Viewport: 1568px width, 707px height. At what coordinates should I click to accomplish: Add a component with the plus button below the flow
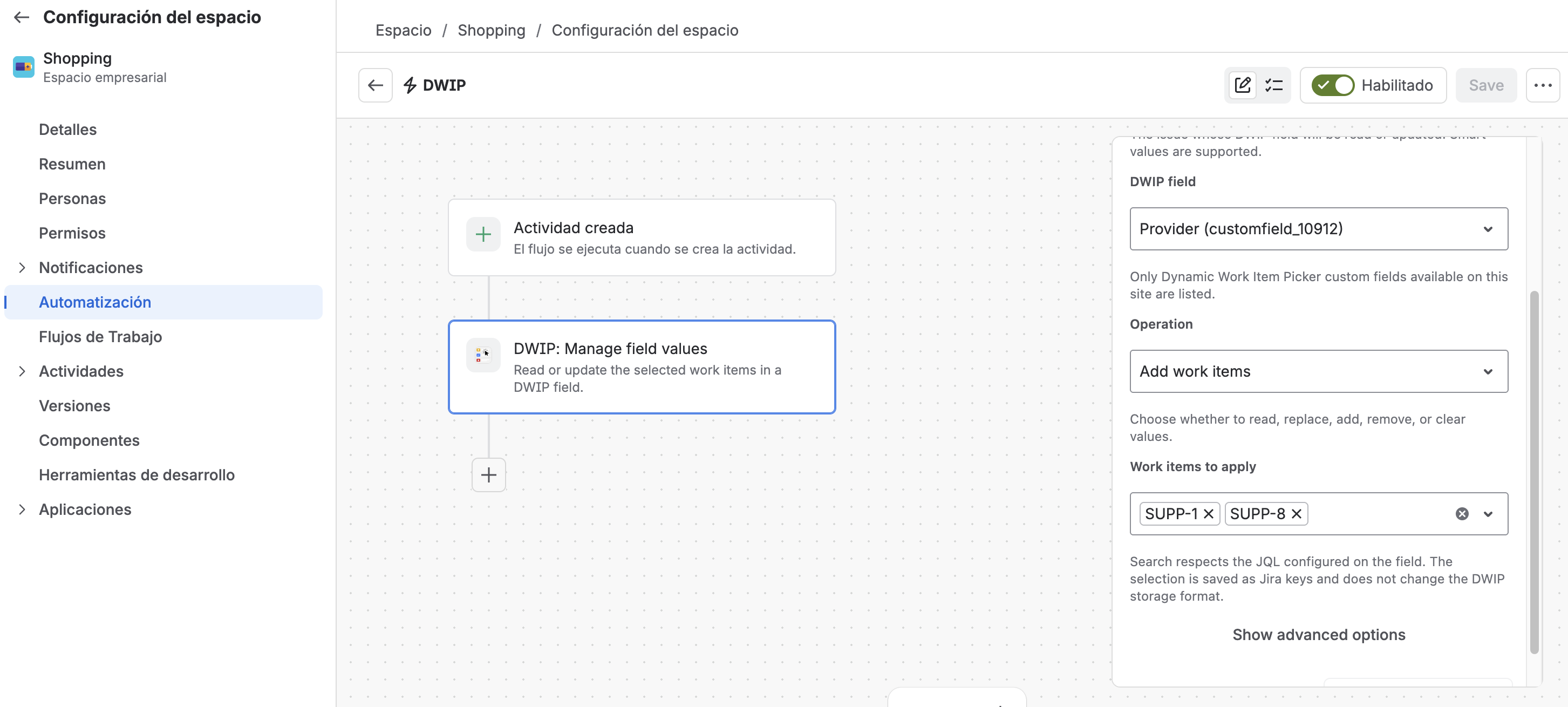coord(489,475)
